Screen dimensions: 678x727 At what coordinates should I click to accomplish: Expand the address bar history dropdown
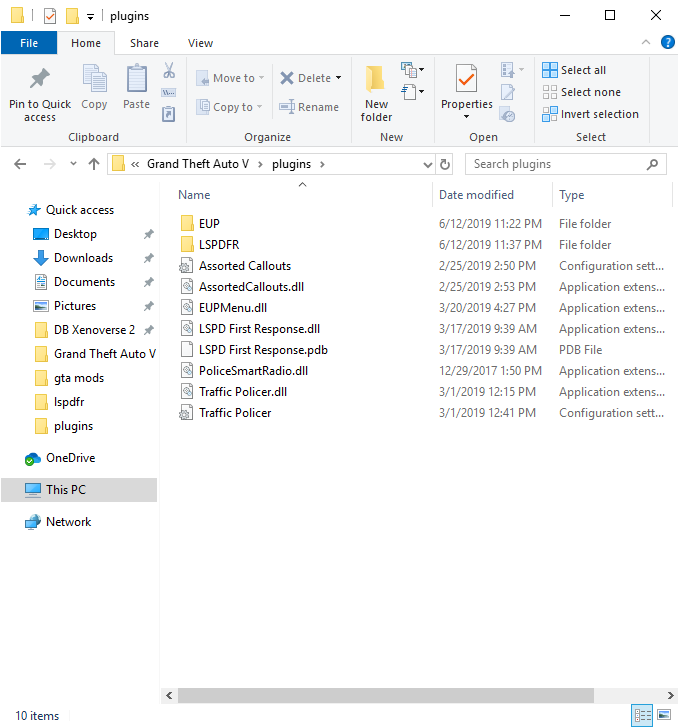[x=428, y=164]
